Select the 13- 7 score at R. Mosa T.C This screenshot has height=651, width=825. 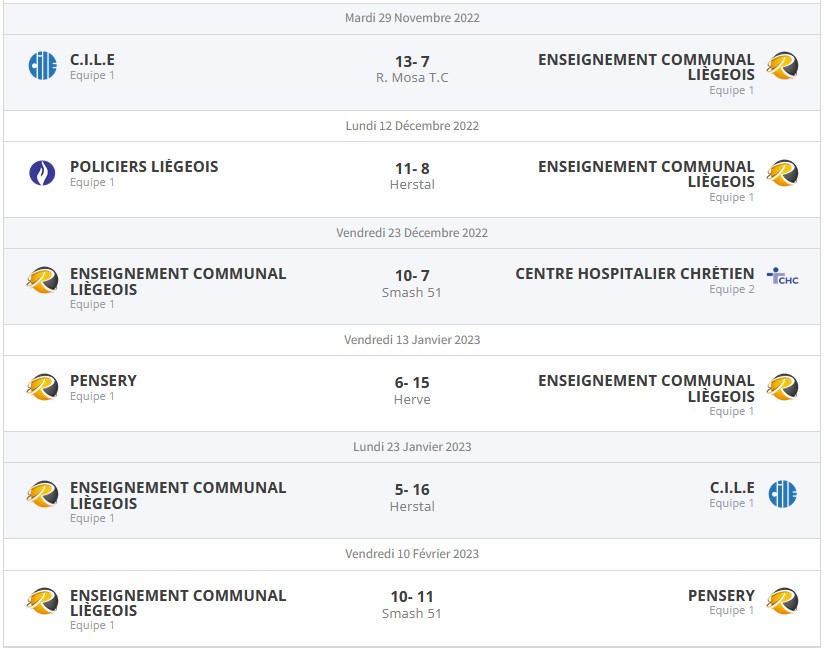pos(412,62)
